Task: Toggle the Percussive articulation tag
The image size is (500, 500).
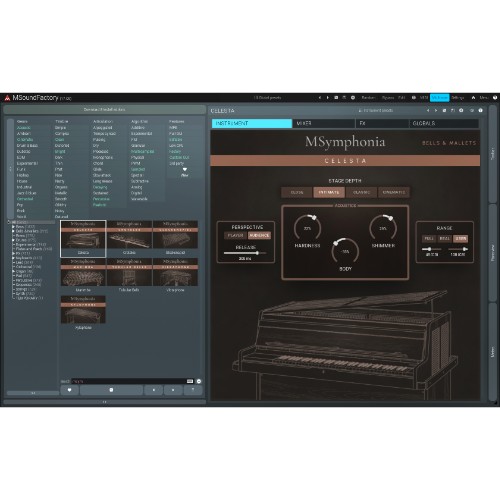Action: pyautogui.click(x=101, y=199)
